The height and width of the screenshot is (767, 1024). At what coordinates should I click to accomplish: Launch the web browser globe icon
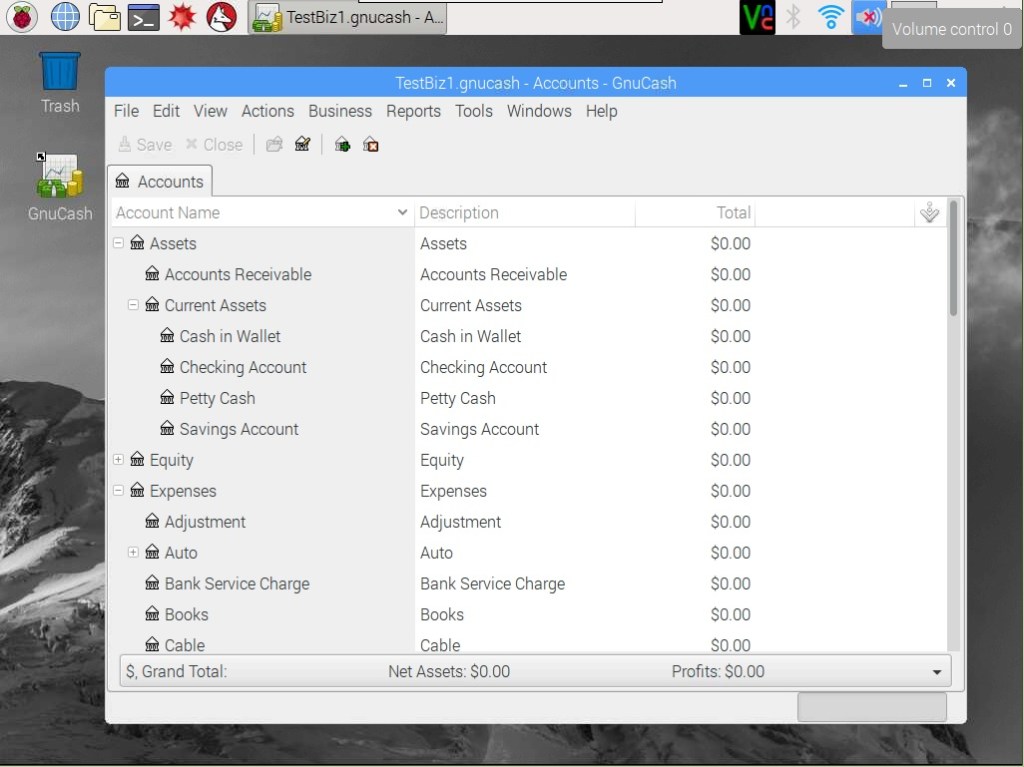tap(65, 16)
